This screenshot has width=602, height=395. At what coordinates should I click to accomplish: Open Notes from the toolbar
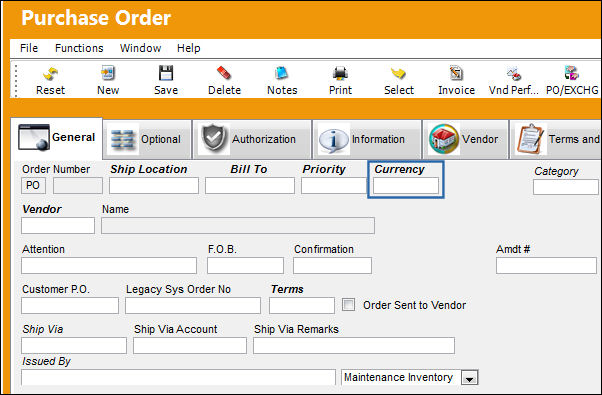(282, 73)
